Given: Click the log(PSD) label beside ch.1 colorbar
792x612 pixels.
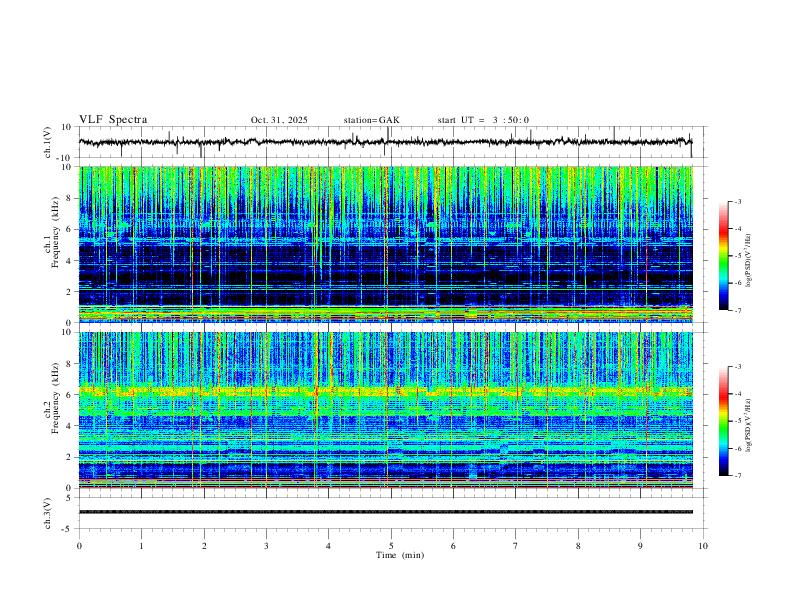Looking at the screenshot, I should point(748,261).
